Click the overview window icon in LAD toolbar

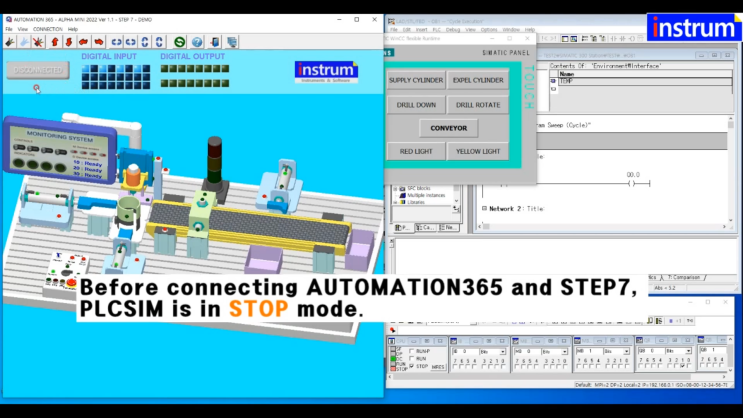coord(565,39)
